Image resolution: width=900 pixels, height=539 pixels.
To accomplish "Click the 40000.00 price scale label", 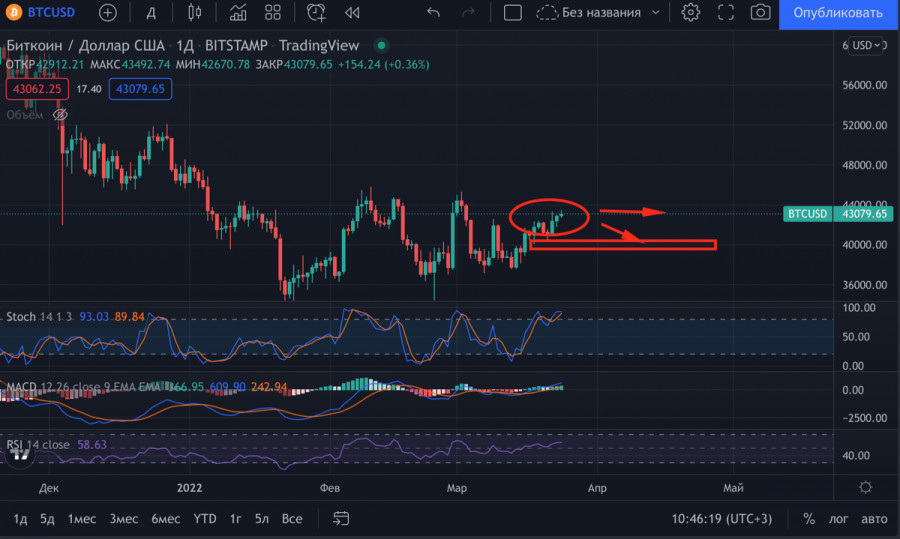I will (864, 245).
